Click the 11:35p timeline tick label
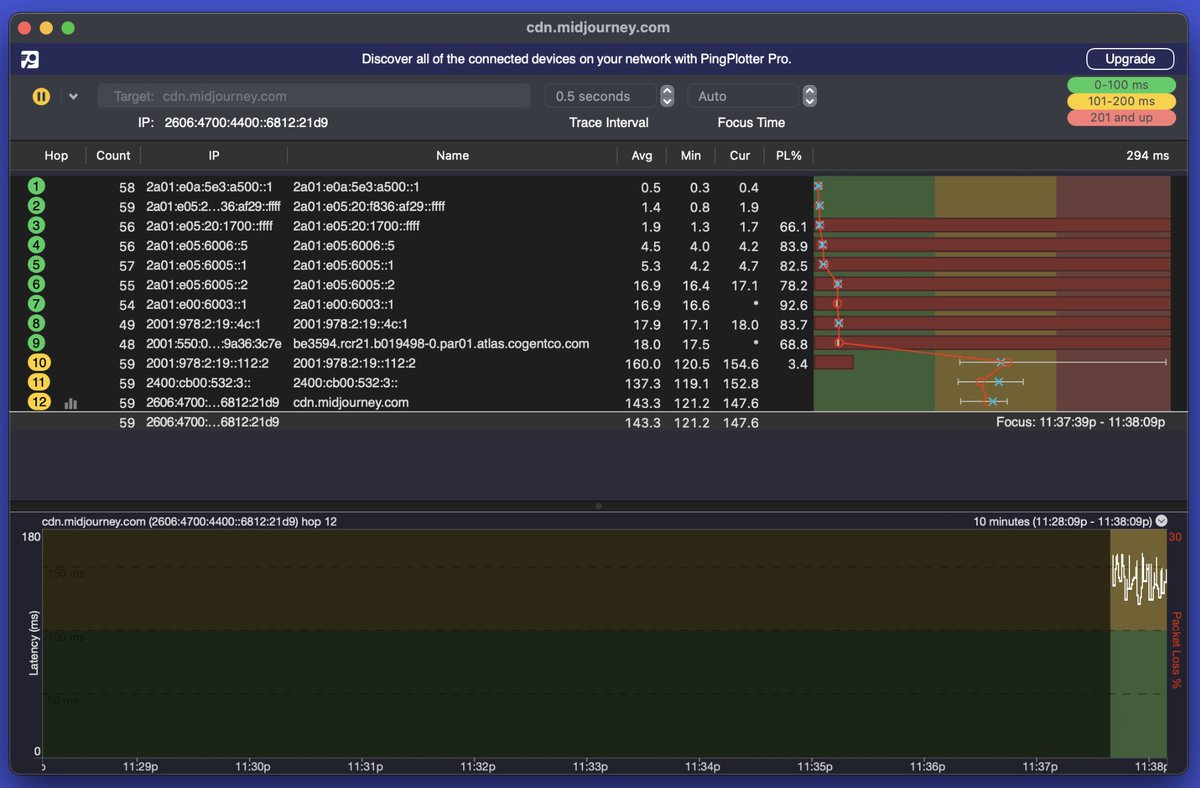The height and width of the screenshot is (788, 1200). click(815, 767)
